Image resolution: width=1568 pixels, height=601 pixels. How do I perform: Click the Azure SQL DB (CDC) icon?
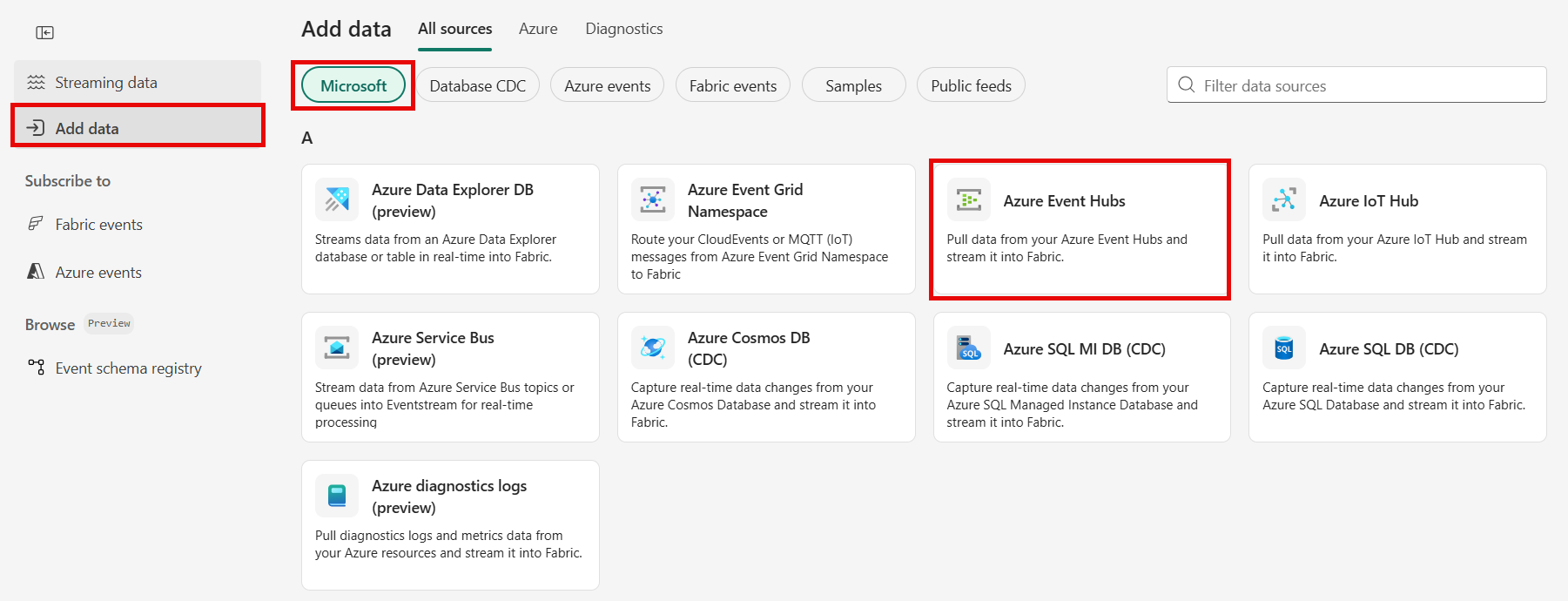coord(1283,348)
